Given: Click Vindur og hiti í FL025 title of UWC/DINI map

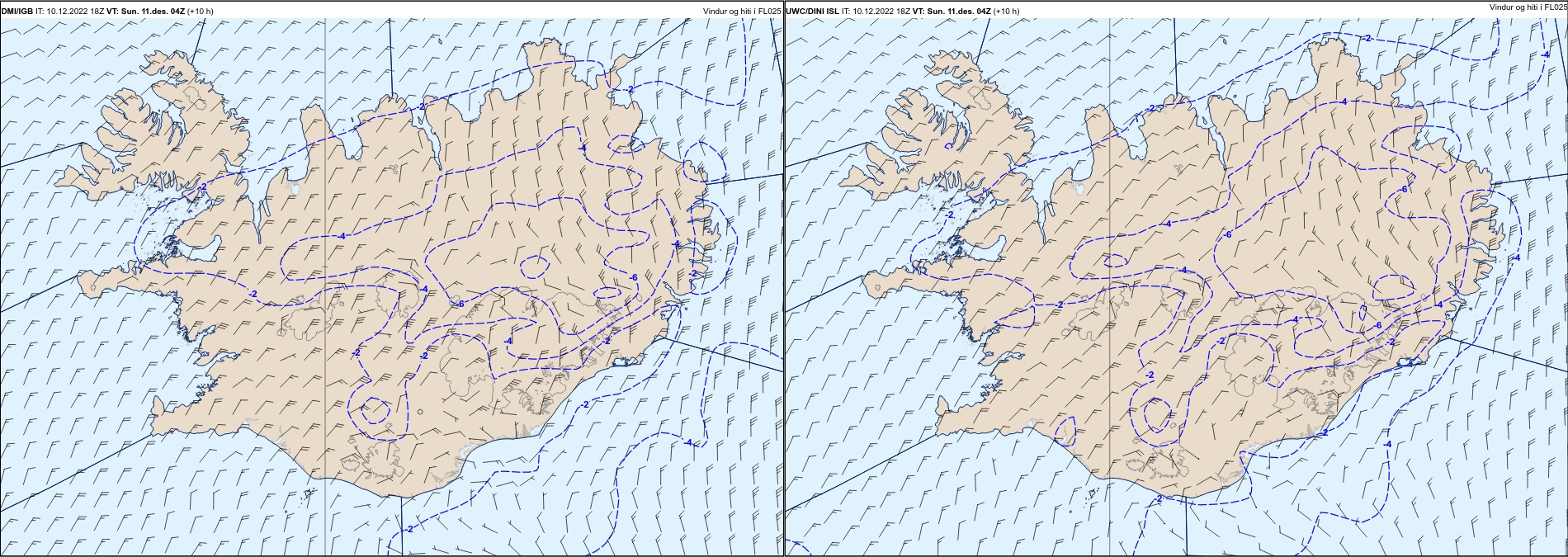Looking at the screenshot, I should (1528, 7).
